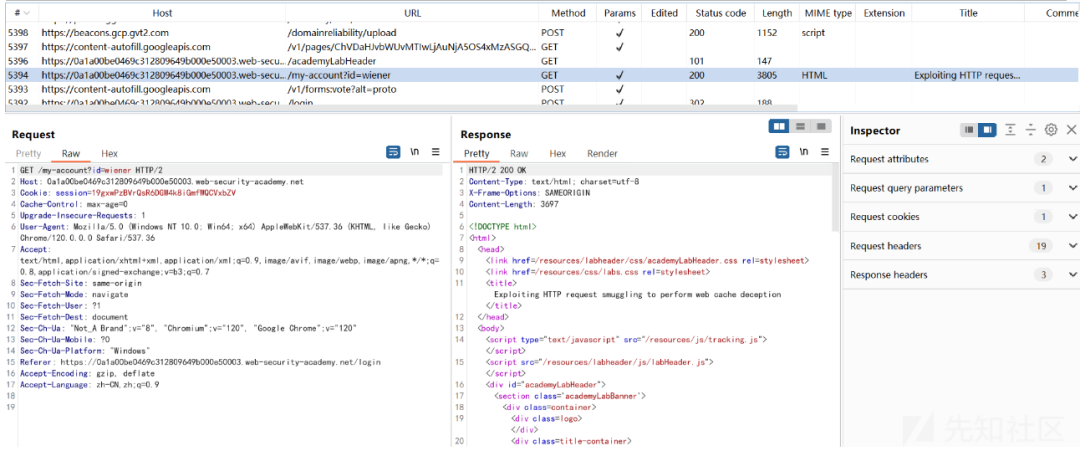Collapse all Inspector sections icon

point(1030,130)
